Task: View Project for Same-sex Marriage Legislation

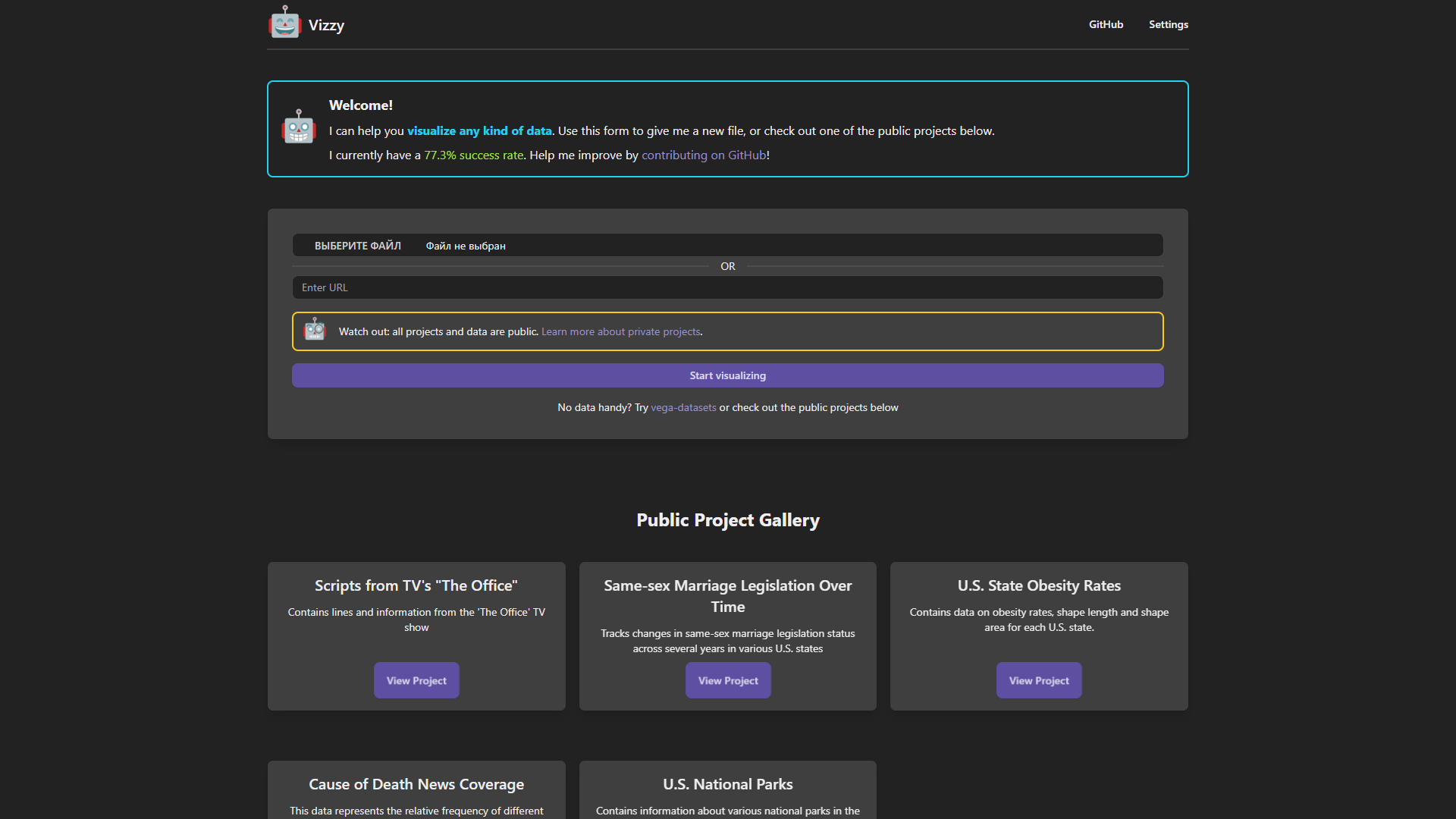Action: pos(728,680)
